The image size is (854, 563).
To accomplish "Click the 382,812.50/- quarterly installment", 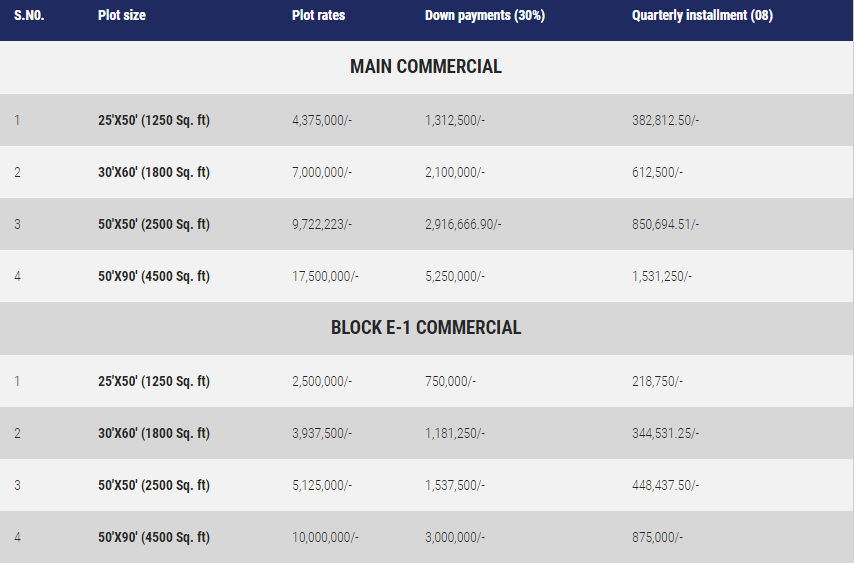I will (666, 120).
